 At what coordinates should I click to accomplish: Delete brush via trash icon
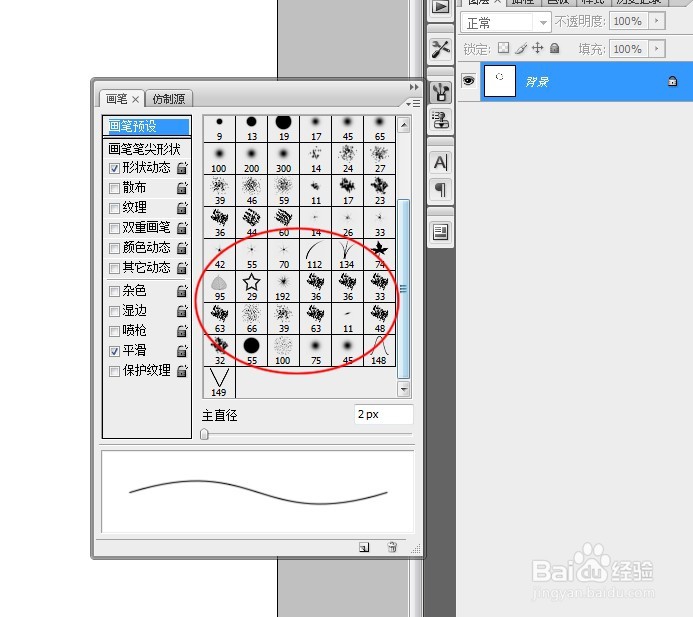(392, 547)
